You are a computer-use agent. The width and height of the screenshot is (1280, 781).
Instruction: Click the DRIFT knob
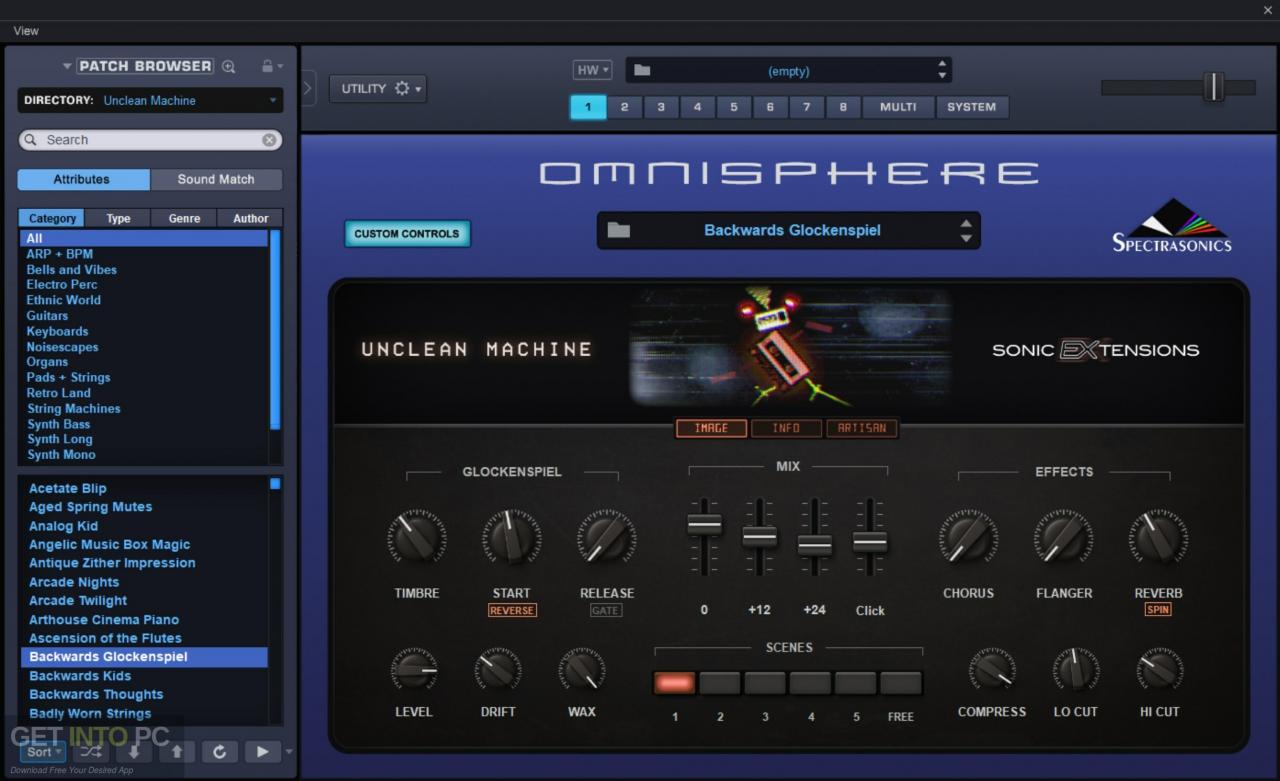point(497,669)
